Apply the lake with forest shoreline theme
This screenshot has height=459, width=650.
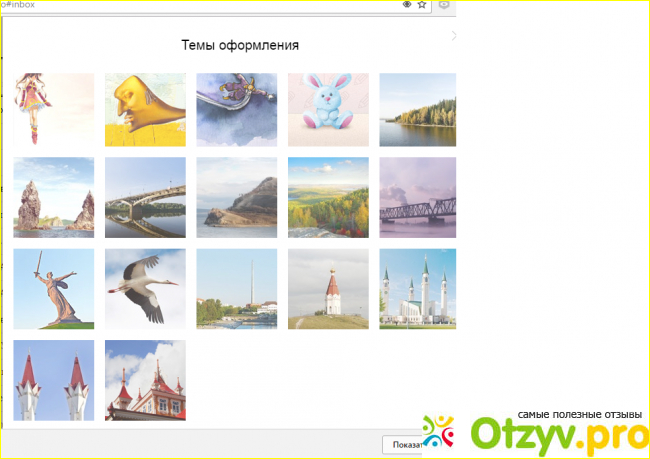click(x=417, y=109)
